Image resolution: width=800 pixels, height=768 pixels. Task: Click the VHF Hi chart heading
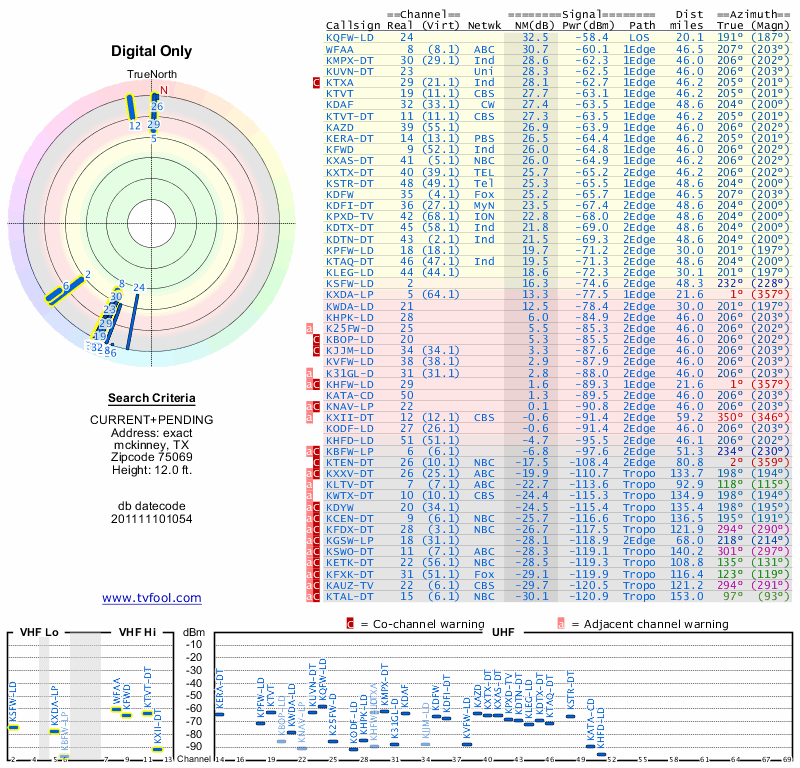pyautogui.click(x=138, y=633)
